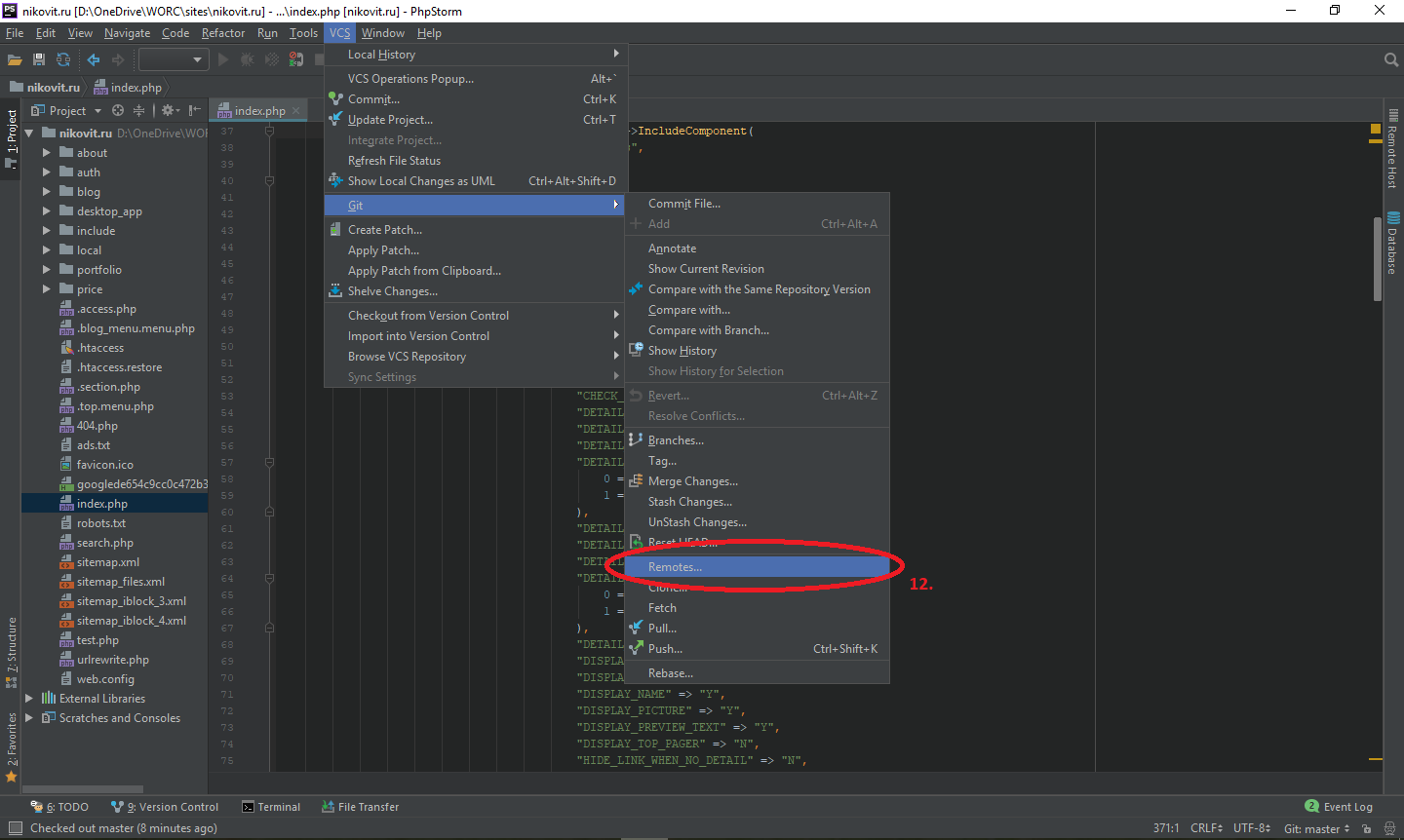Image resolution: width=1404 pixels, height=840 pixels.
Task: Open the Event Log
Action: click(1339, 807)
